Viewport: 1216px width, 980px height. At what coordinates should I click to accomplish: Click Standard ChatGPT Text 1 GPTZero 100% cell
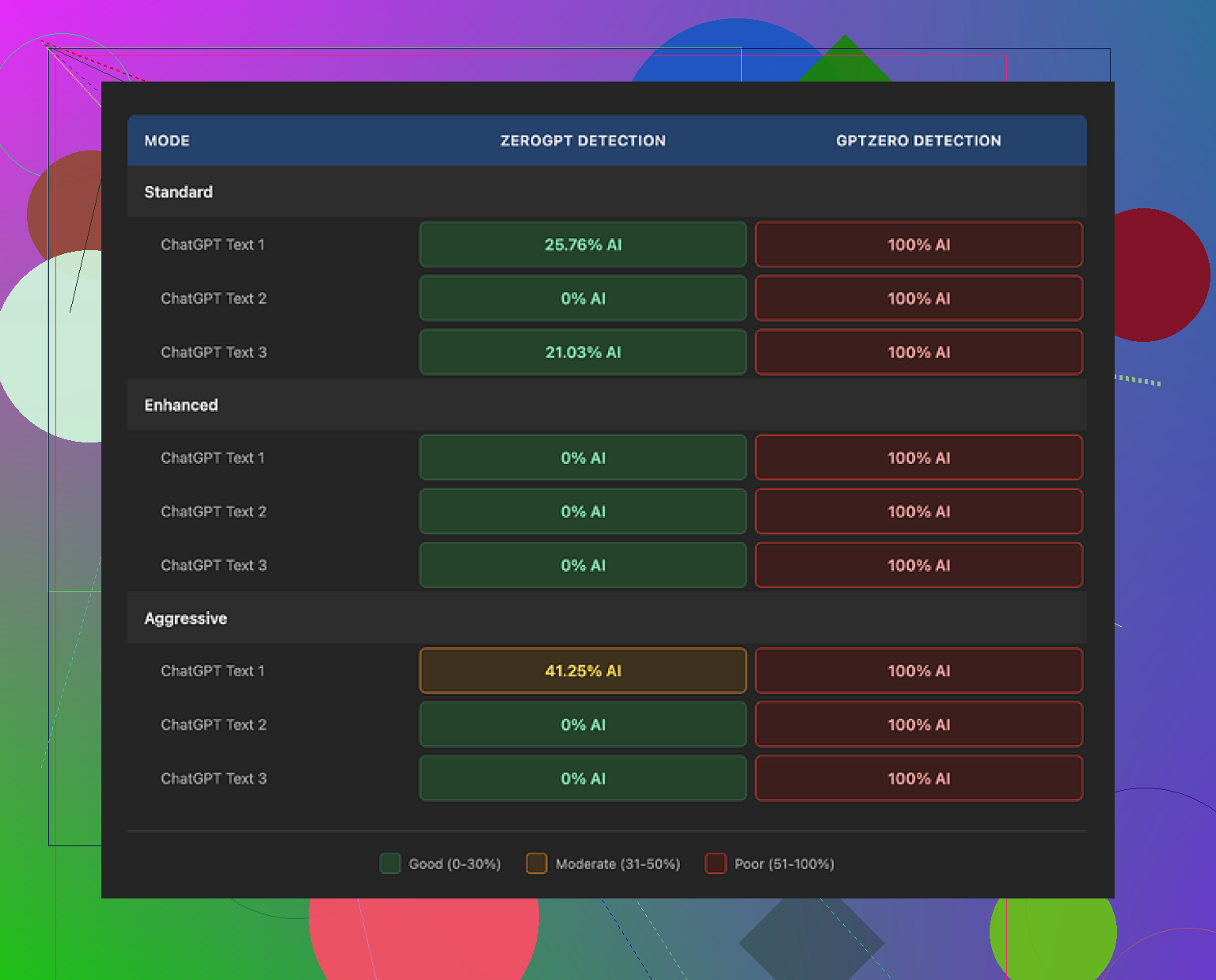pos(918,245)
